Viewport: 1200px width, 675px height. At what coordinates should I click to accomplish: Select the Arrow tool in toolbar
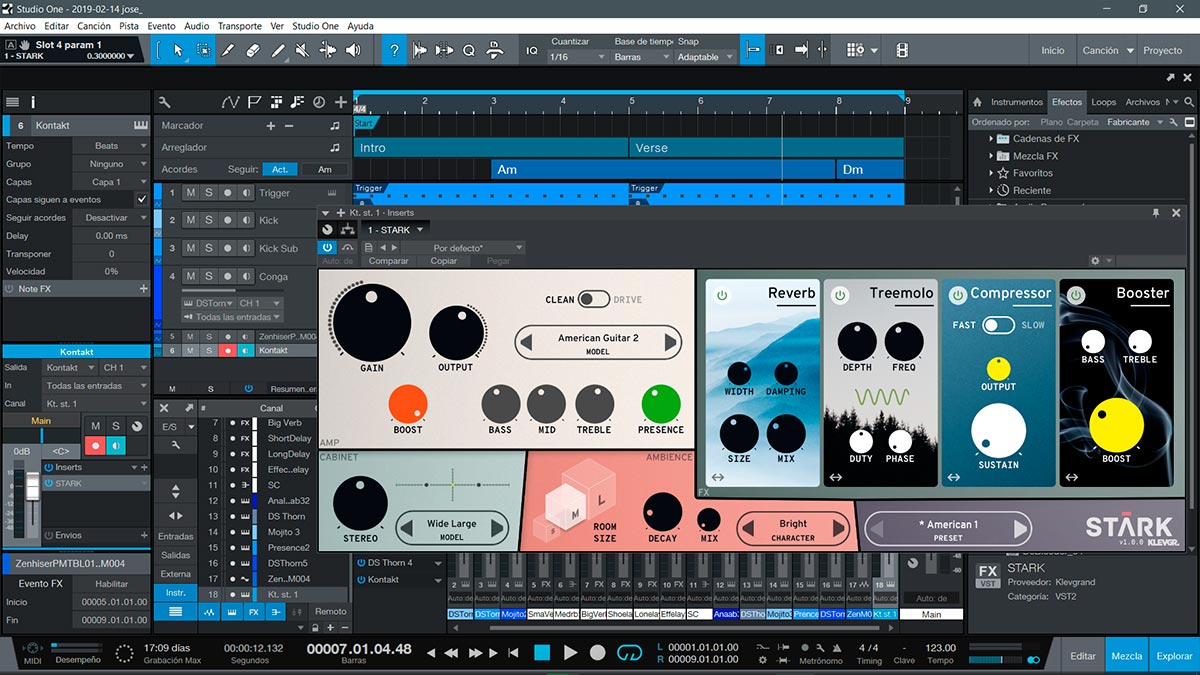point(178,49)
